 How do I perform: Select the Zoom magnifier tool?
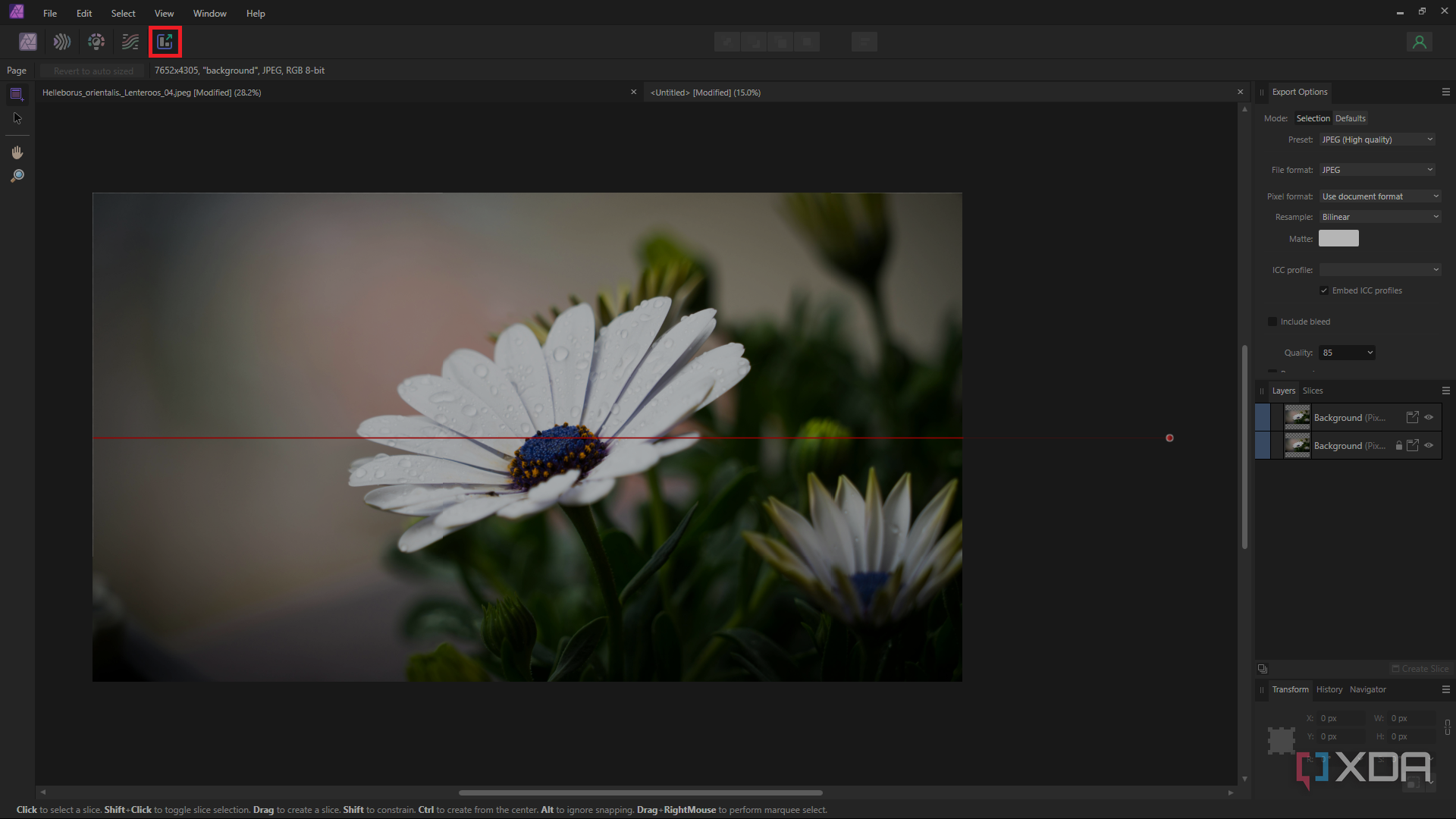17,176
